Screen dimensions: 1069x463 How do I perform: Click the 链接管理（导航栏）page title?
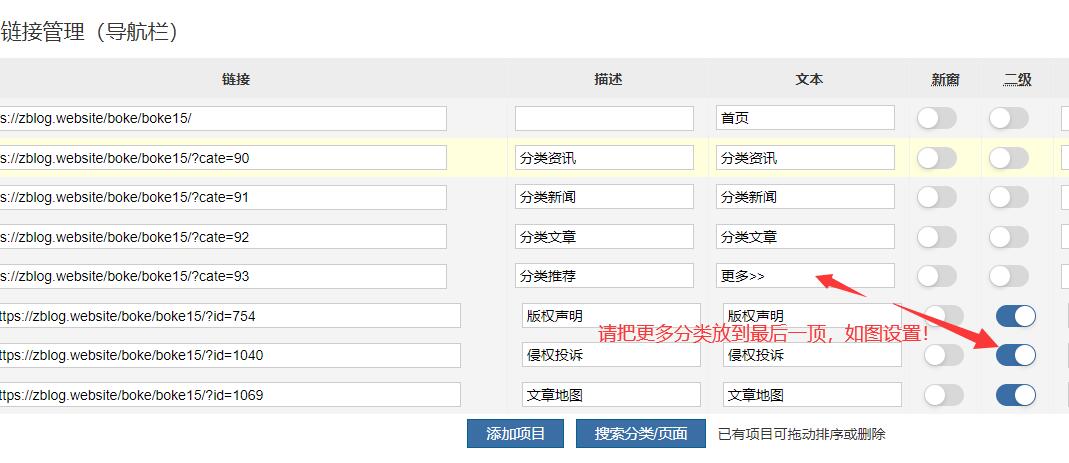pos(90,31)
